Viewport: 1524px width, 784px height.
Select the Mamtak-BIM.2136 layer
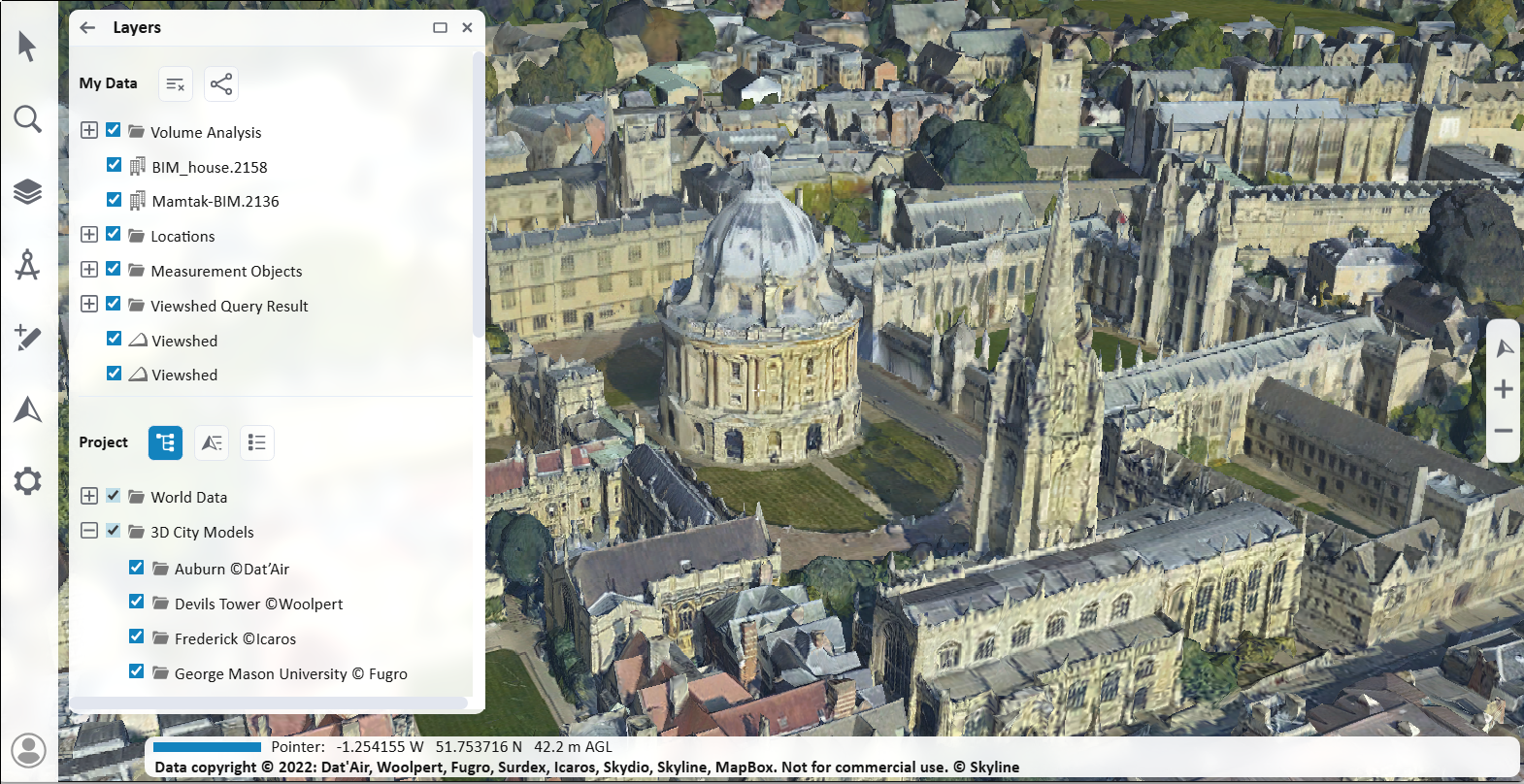tap(215, 202)
